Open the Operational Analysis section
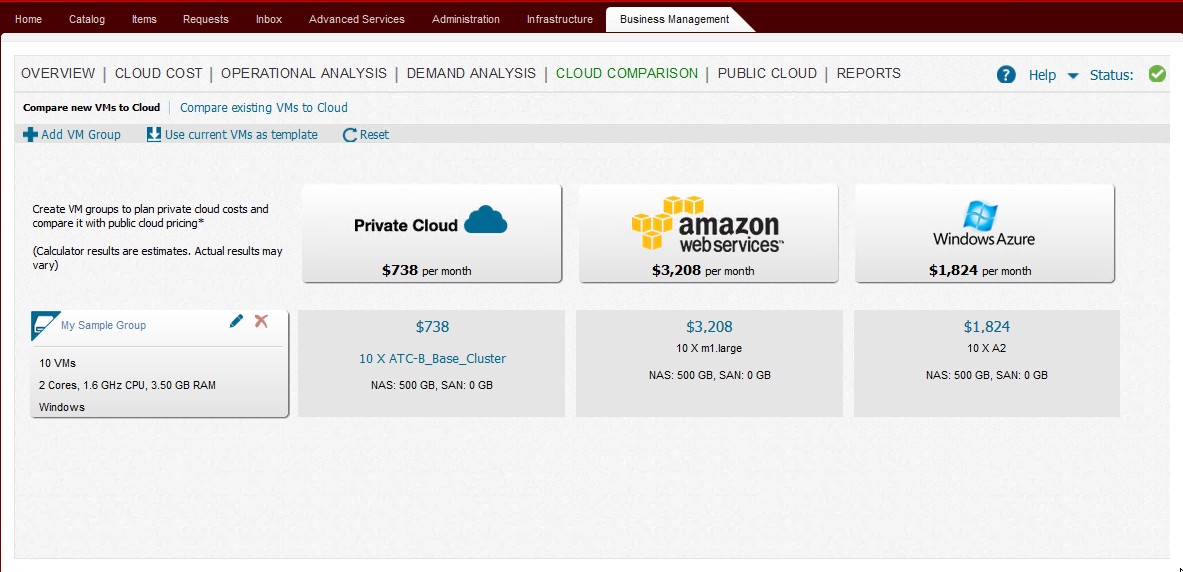Image resolution: width=1183 pixels, height=572 pixels. (x=304, y=73)
